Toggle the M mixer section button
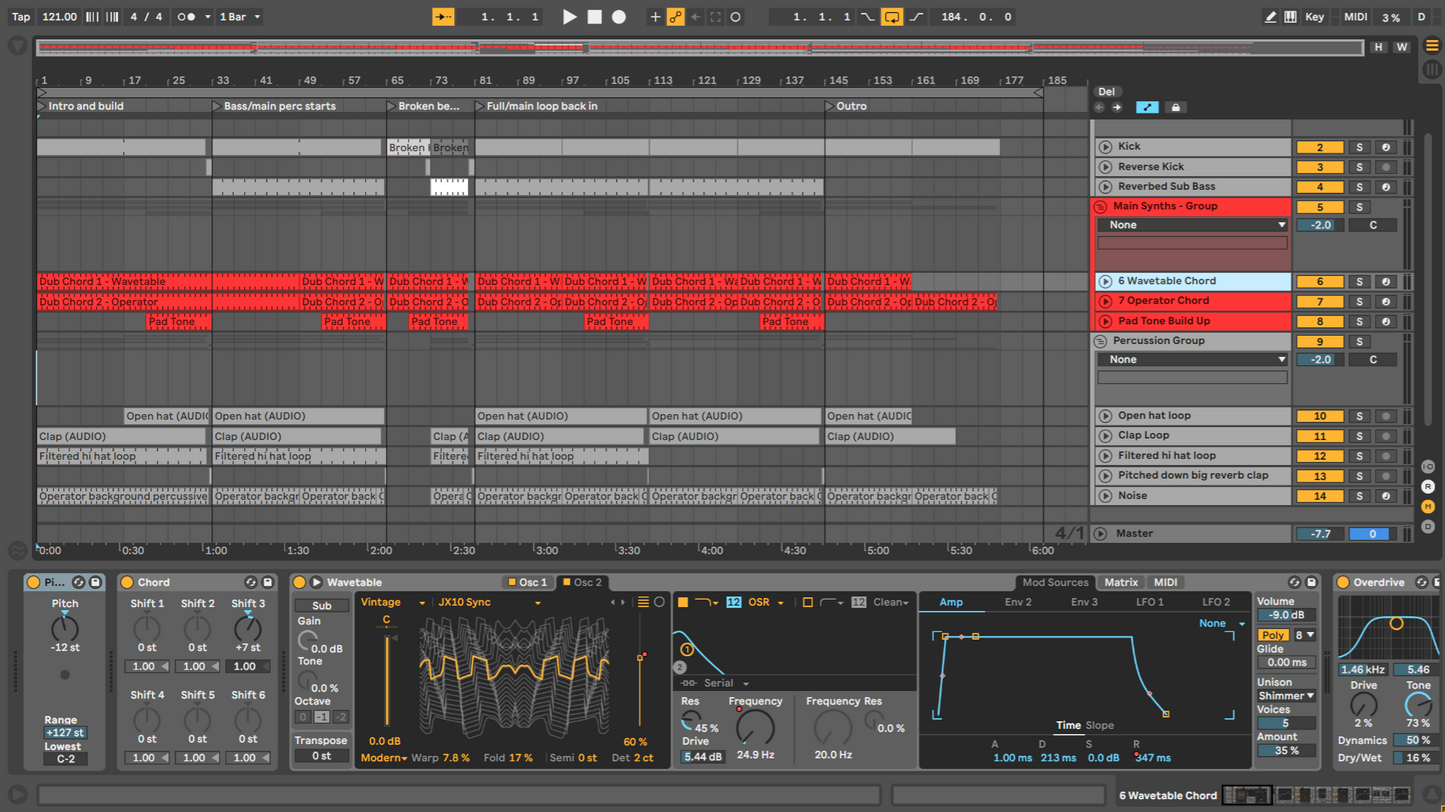 (x=1428, y=507)
